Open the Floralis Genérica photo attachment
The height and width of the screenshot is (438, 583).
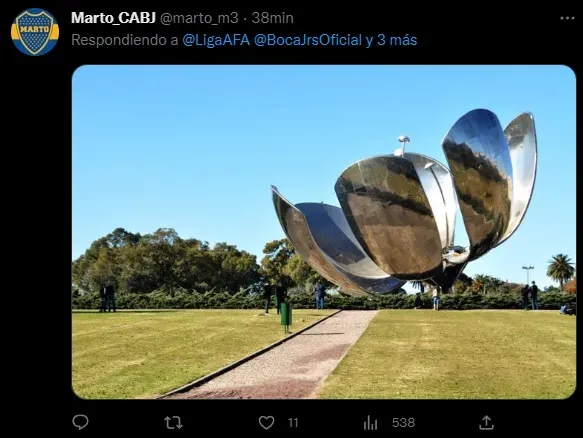click(324, 232)
